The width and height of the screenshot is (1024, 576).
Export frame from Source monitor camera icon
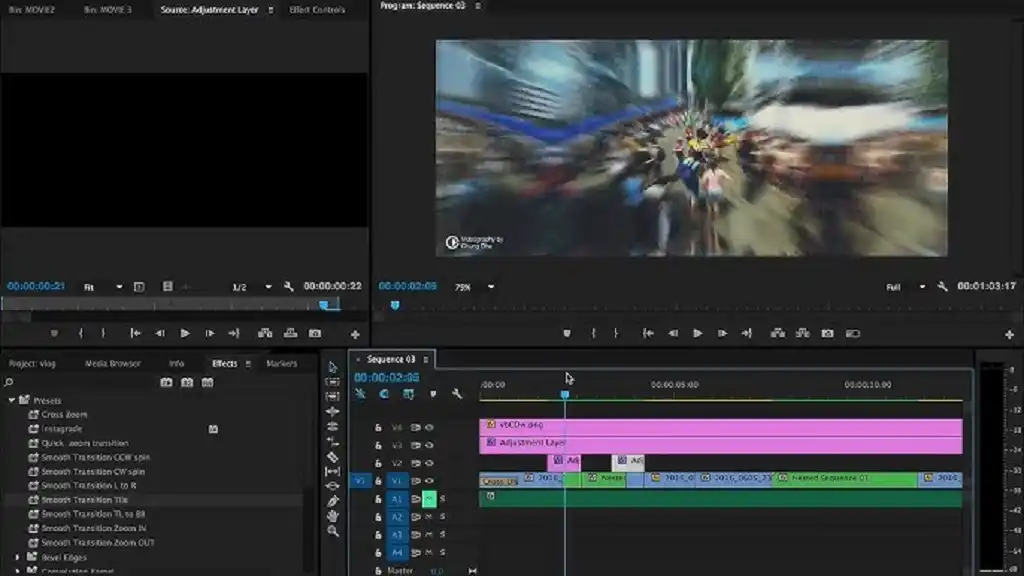point(315,333)
